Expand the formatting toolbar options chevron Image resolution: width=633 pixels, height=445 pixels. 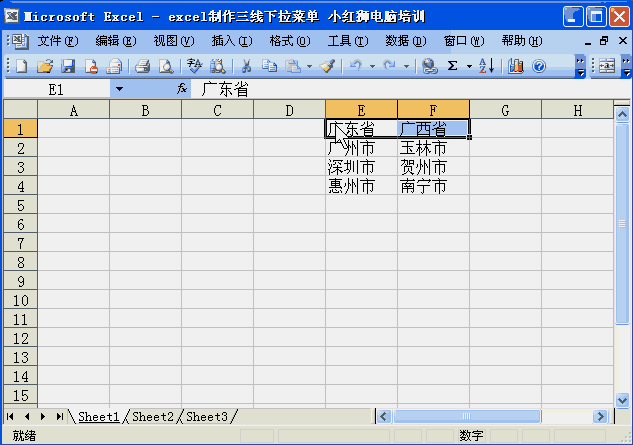[626, 67]
